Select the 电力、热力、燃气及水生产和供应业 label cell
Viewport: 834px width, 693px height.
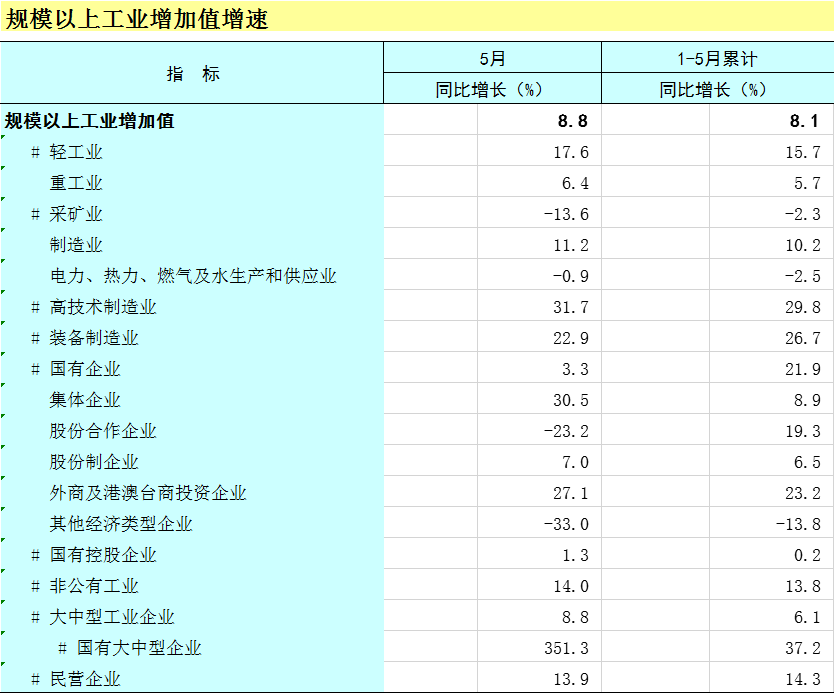pos(193,276)
